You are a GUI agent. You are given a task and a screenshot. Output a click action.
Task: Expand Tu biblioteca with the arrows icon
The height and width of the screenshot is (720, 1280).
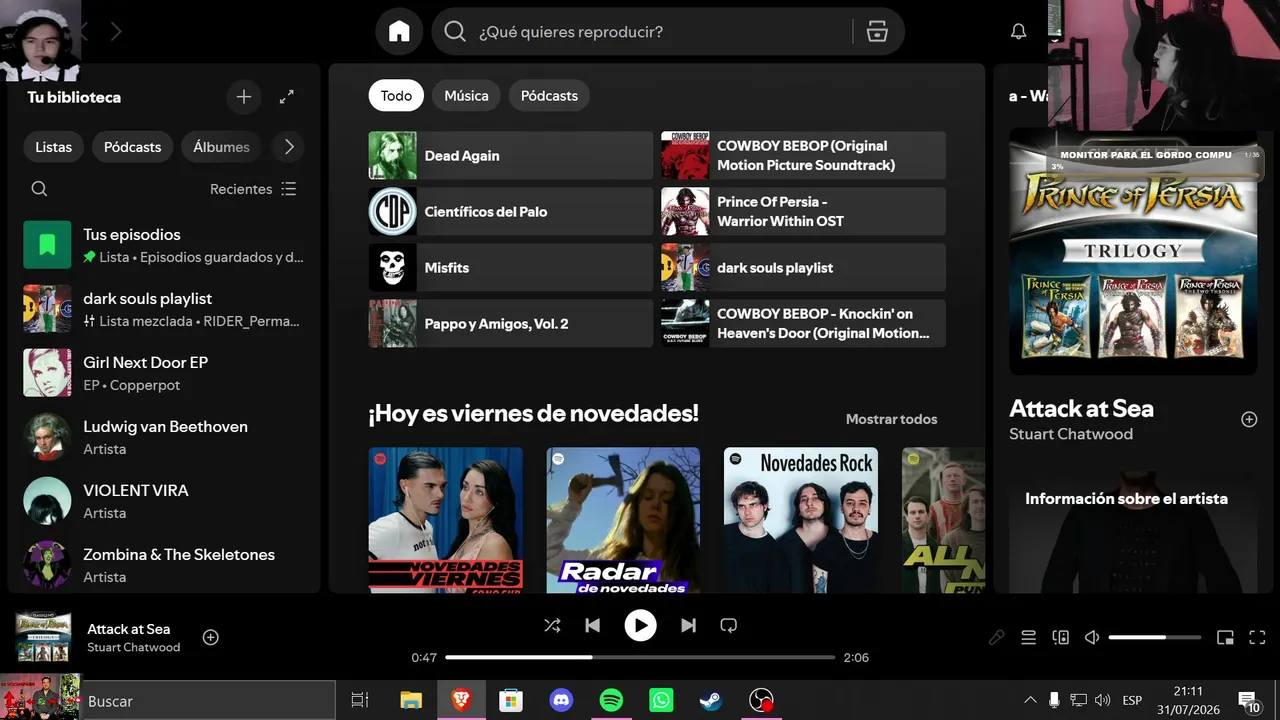point(287,97)
